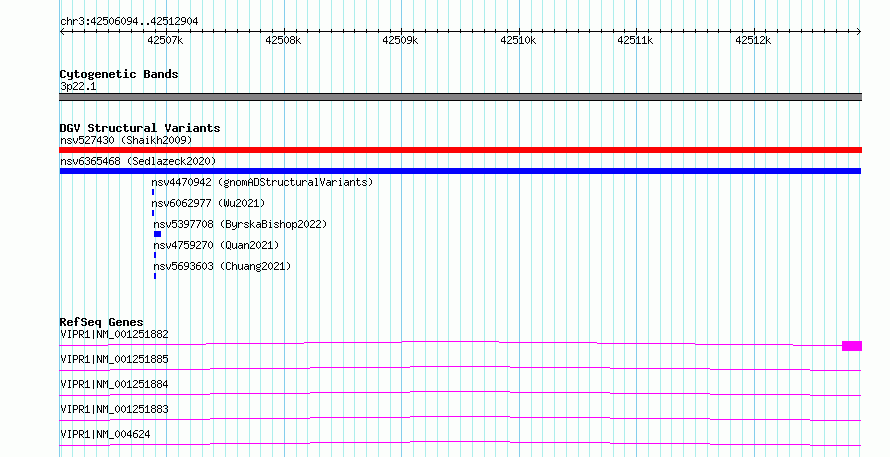Click the 42508k ruler tick label
This screenshot has width=890, height=457.
(283, 40)
